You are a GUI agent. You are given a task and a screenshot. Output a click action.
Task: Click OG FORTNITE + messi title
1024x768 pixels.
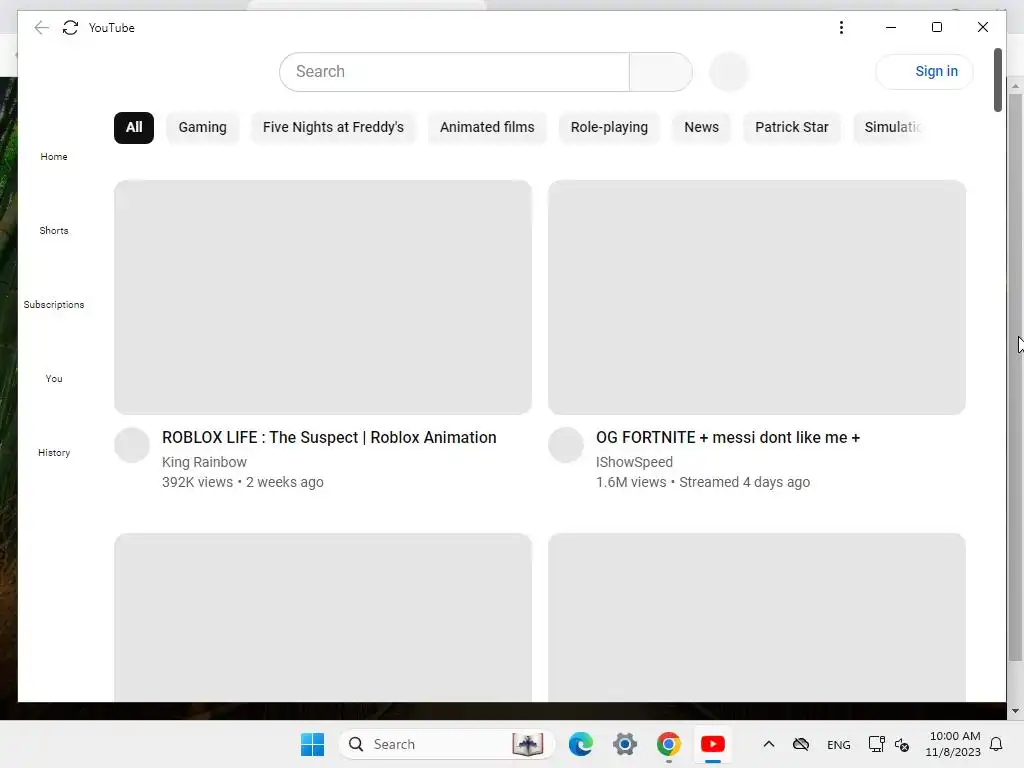728,438
